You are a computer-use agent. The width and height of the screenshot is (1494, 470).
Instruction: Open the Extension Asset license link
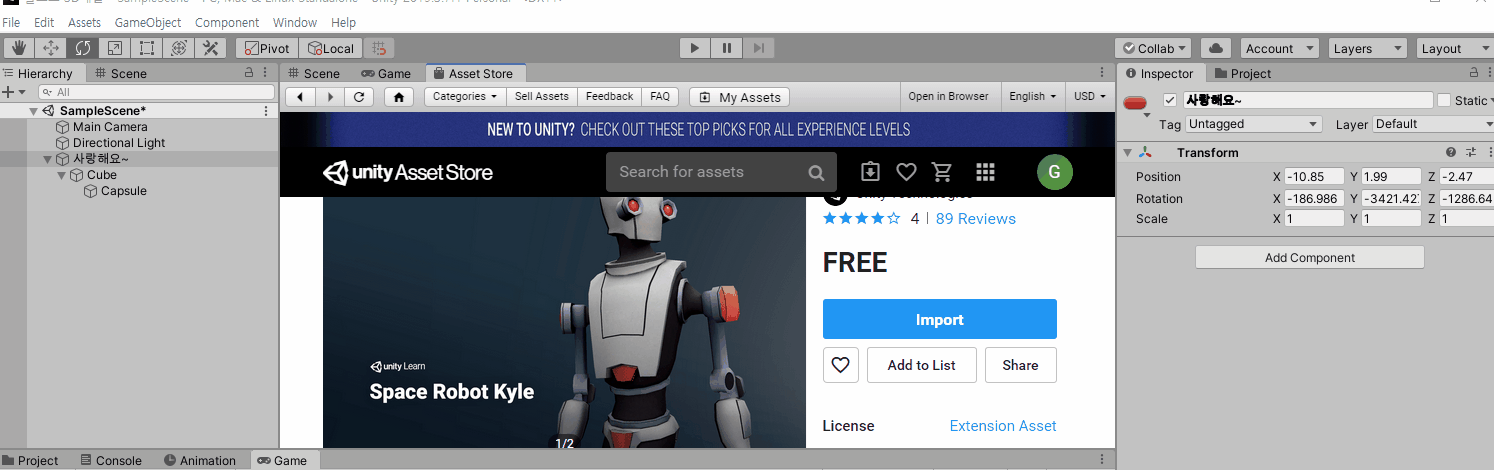point(1003,426)
